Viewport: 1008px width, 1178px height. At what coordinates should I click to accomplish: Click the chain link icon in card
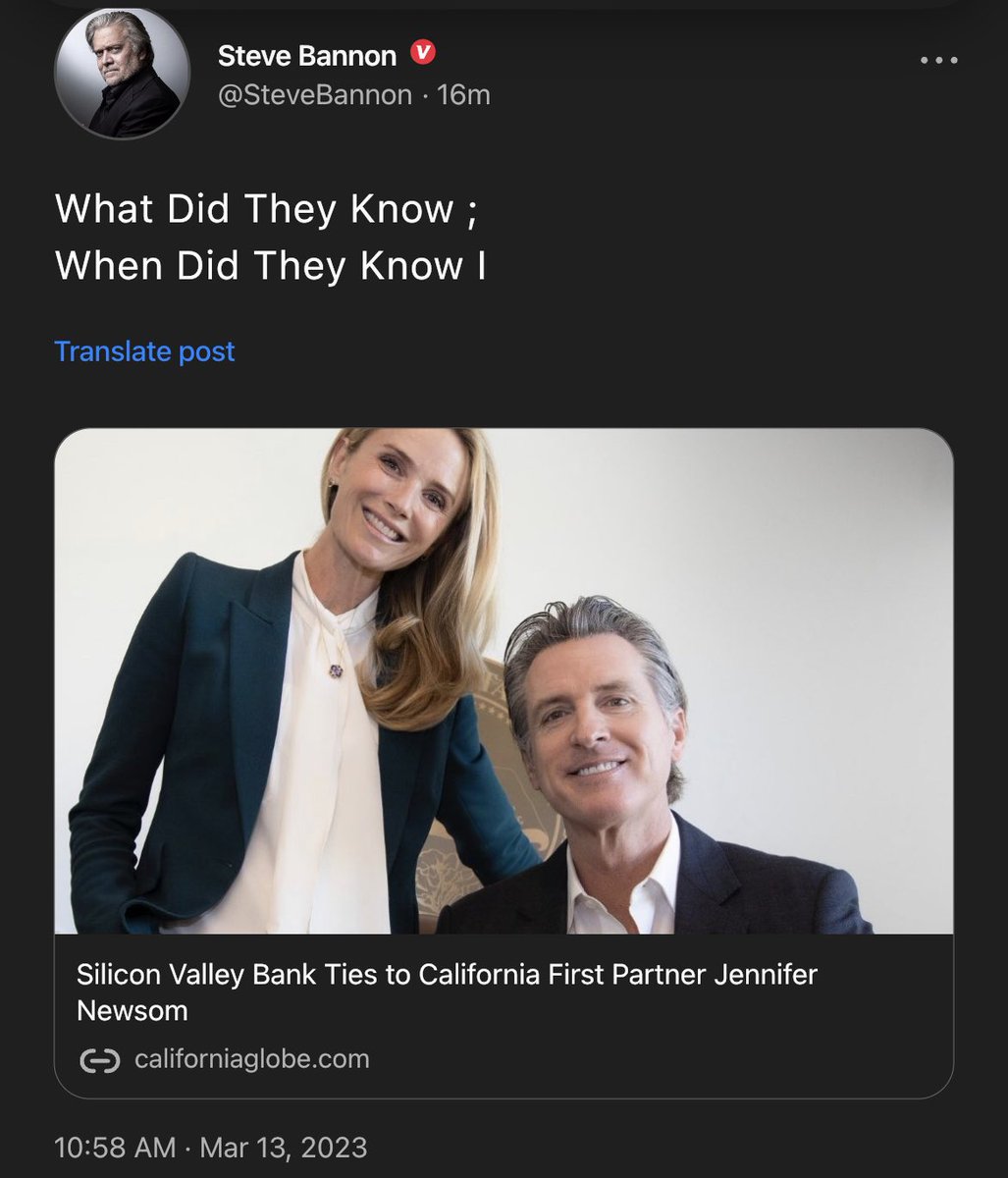(99, 1060)
